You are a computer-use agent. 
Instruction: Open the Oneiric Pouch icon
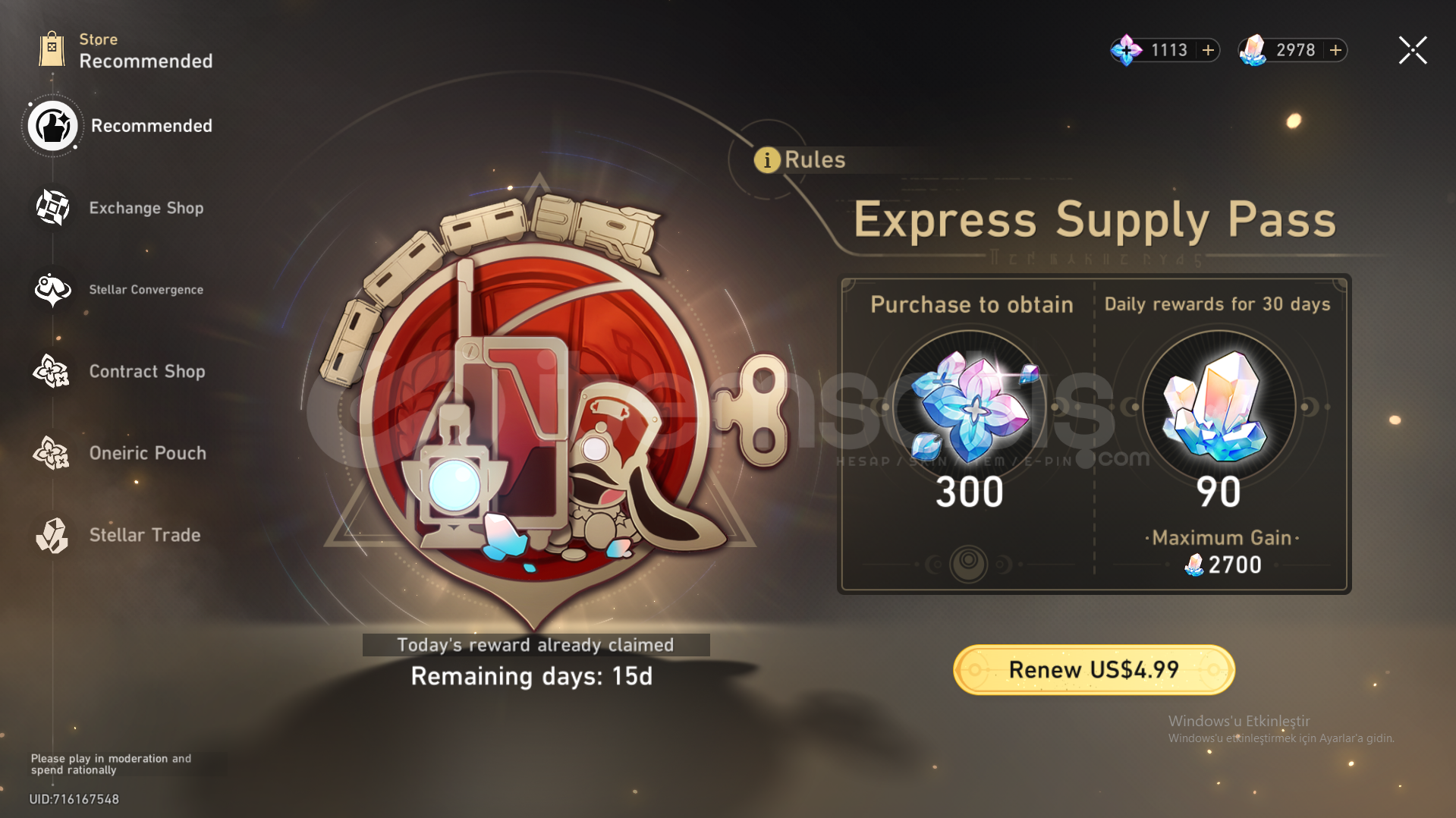pos(52,453)
